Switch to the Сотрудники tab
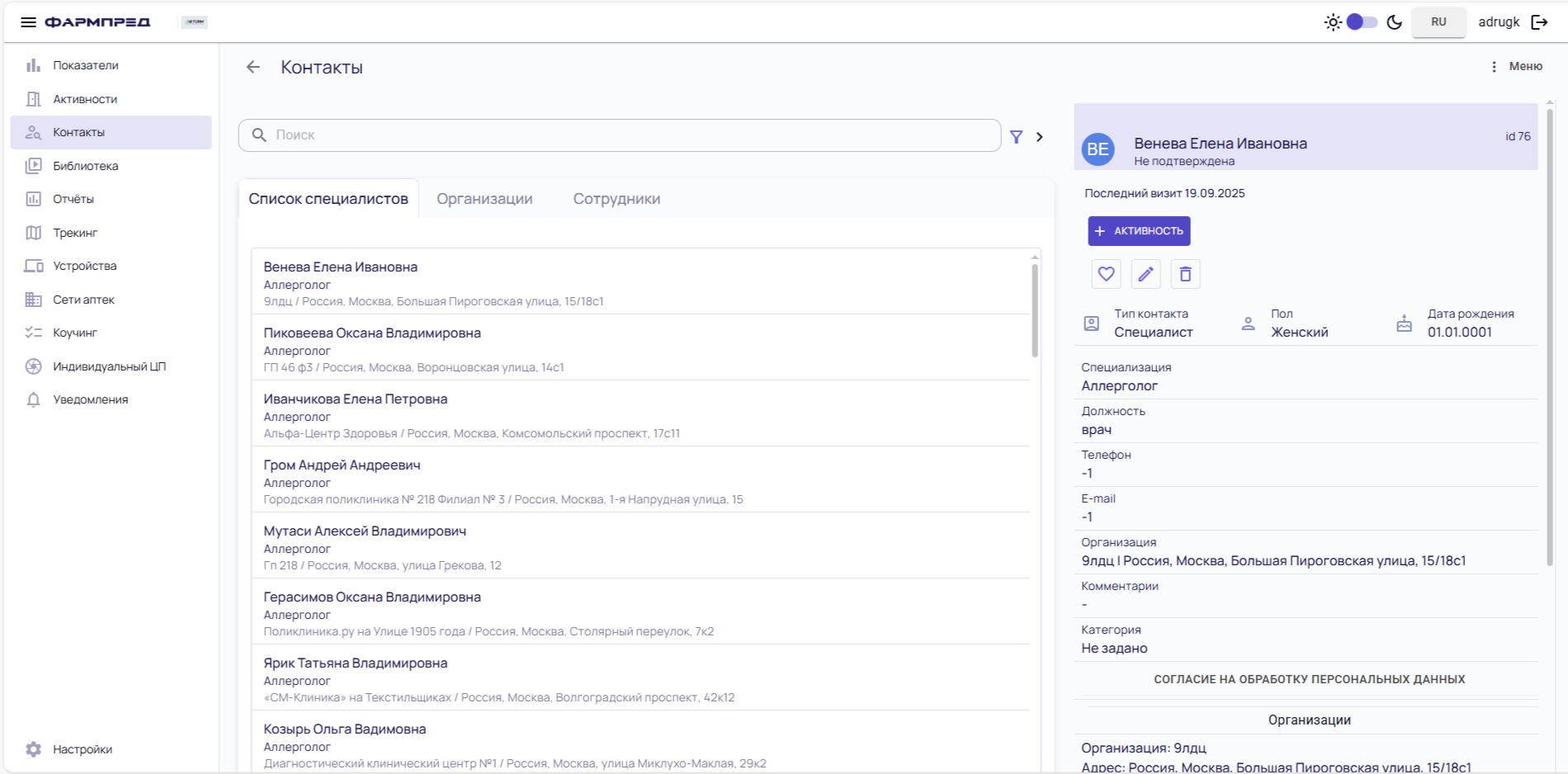 [x=616, y=199]
